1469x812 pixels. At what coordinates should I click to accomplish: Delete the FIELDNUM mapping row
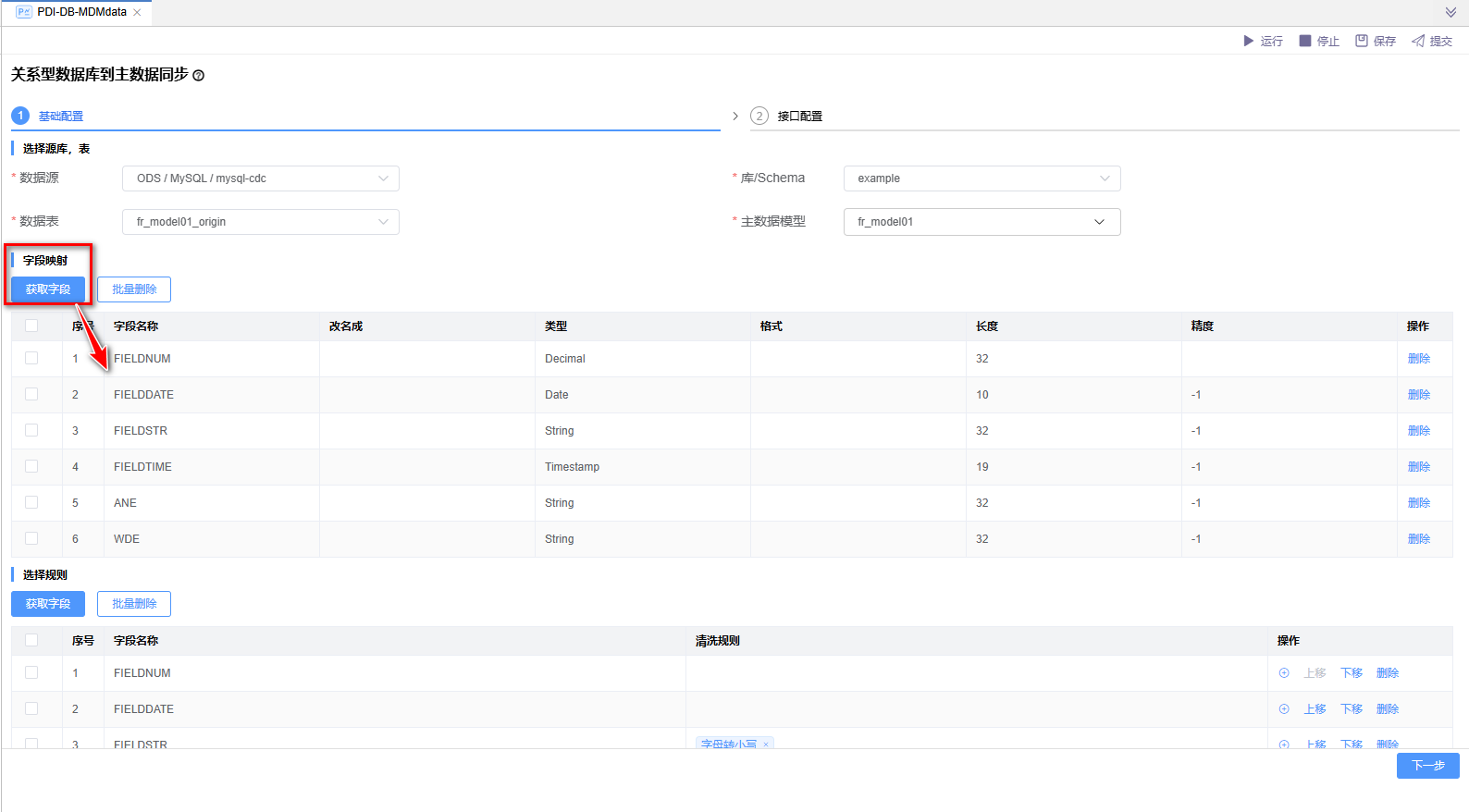click(x=1419, y=359)
